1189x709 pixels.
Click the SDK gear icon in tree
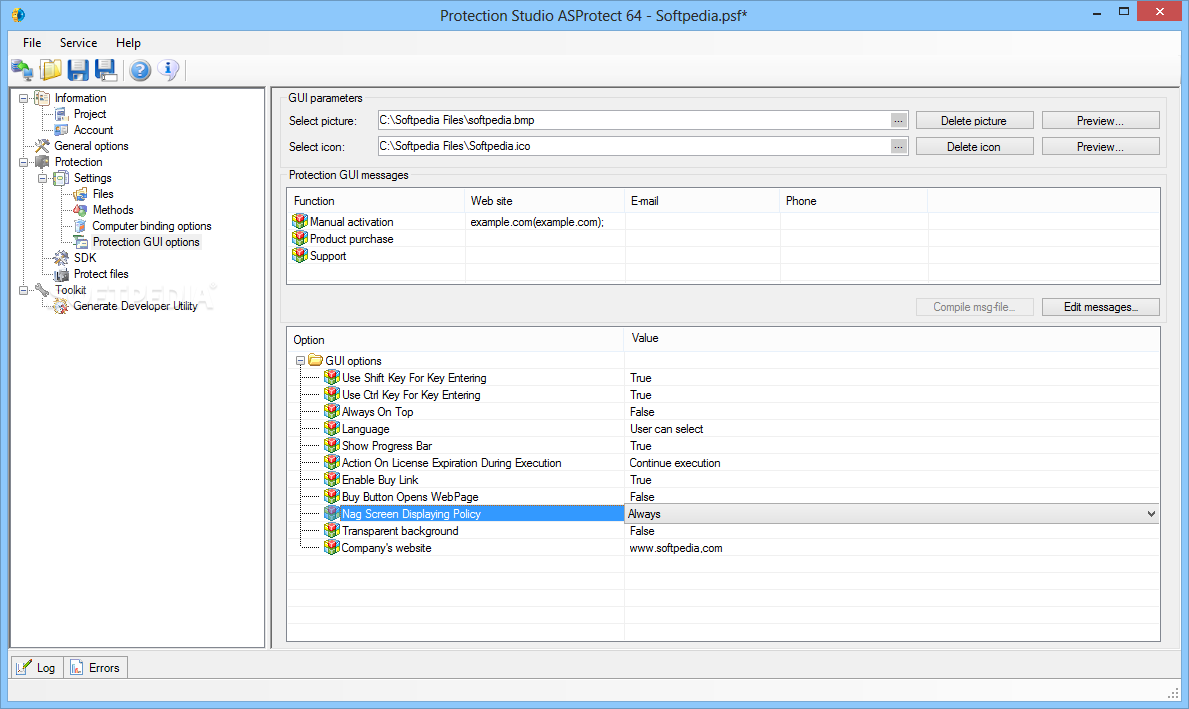pyautogui.click(x=61, y=258)
